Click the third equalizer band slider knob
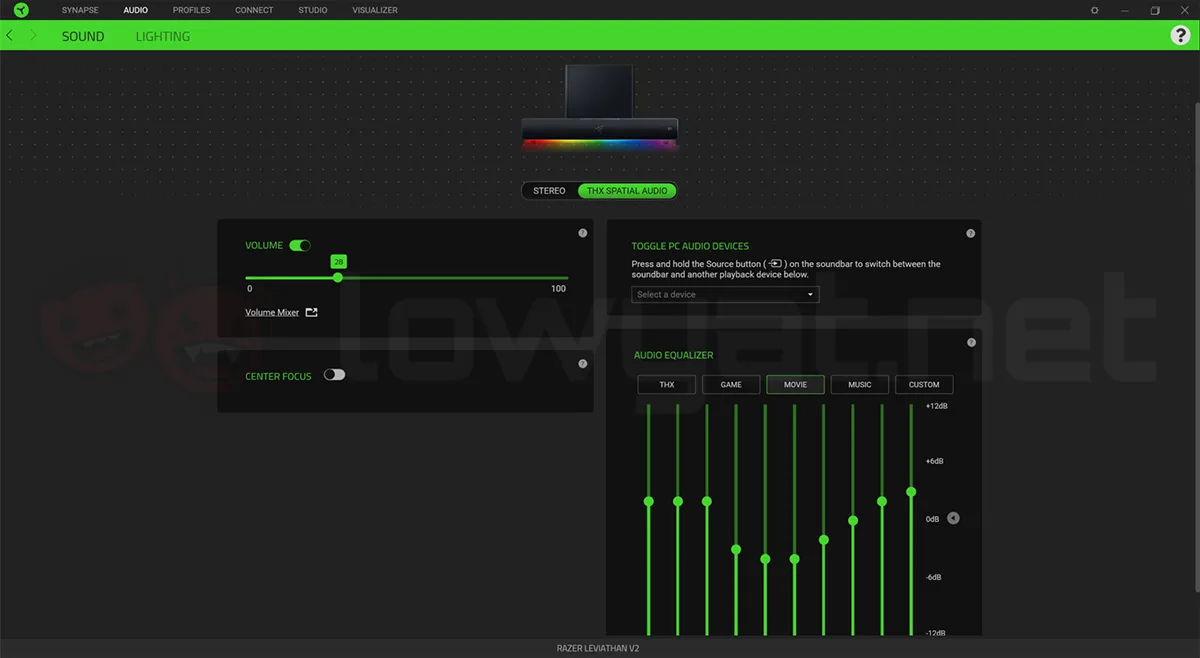The width and height of the screenshot is (1200, 658). pos(707,501)
